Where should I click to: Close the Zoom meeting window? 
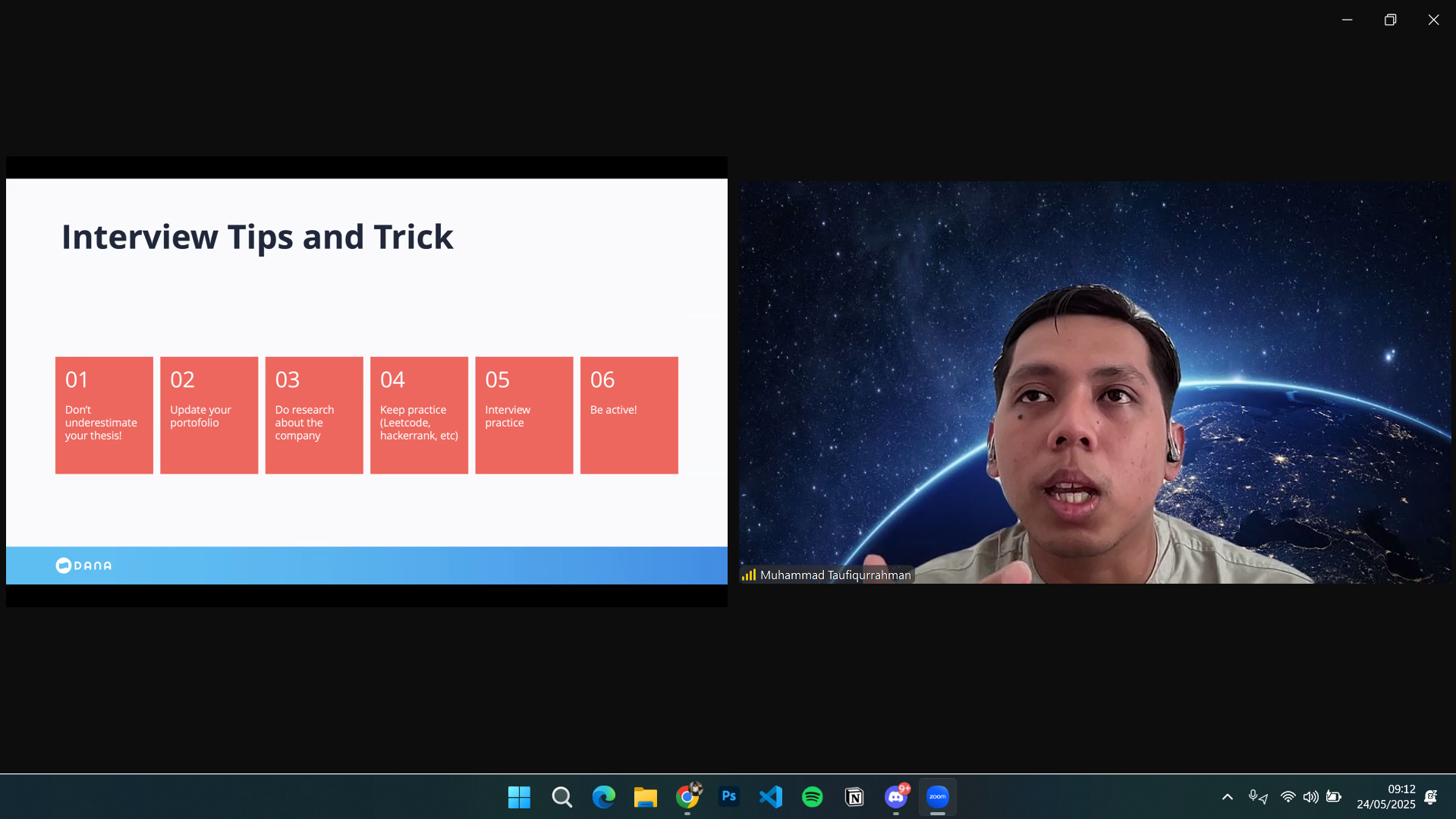click(x=1433, y=20)
